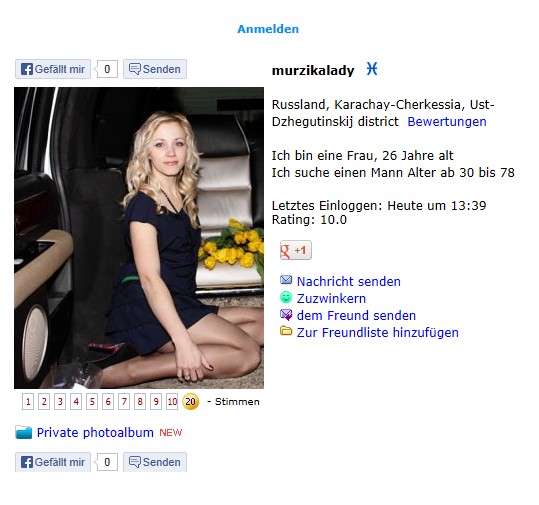Click the yellow folder friend list icon

(x=286, y=331)
